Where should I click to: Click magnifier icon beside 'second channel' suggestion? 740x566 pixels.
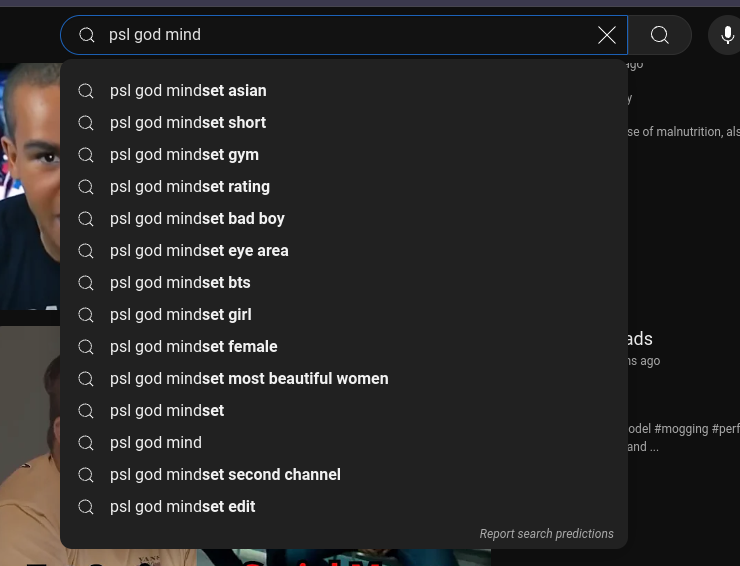(86, 475)
